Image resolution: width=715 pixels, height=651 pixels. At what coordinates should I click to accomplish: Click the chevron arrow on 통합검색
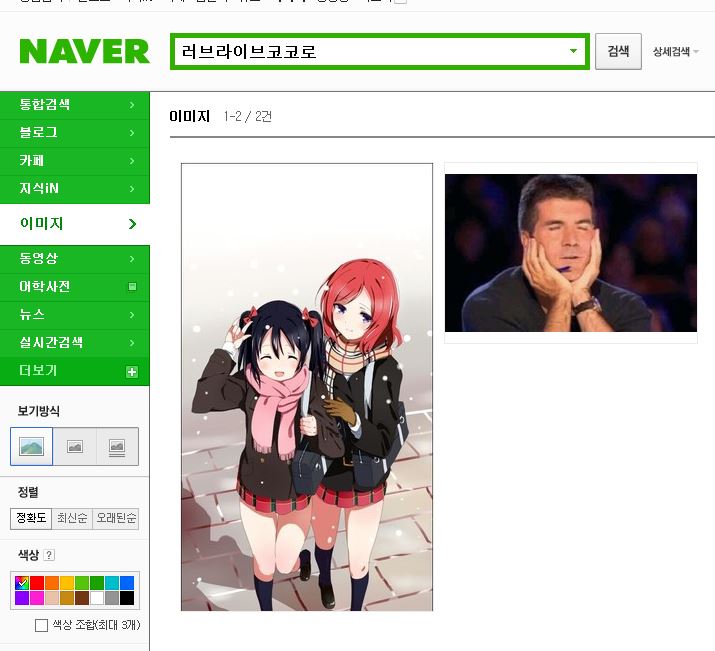[x=132, y=105]
